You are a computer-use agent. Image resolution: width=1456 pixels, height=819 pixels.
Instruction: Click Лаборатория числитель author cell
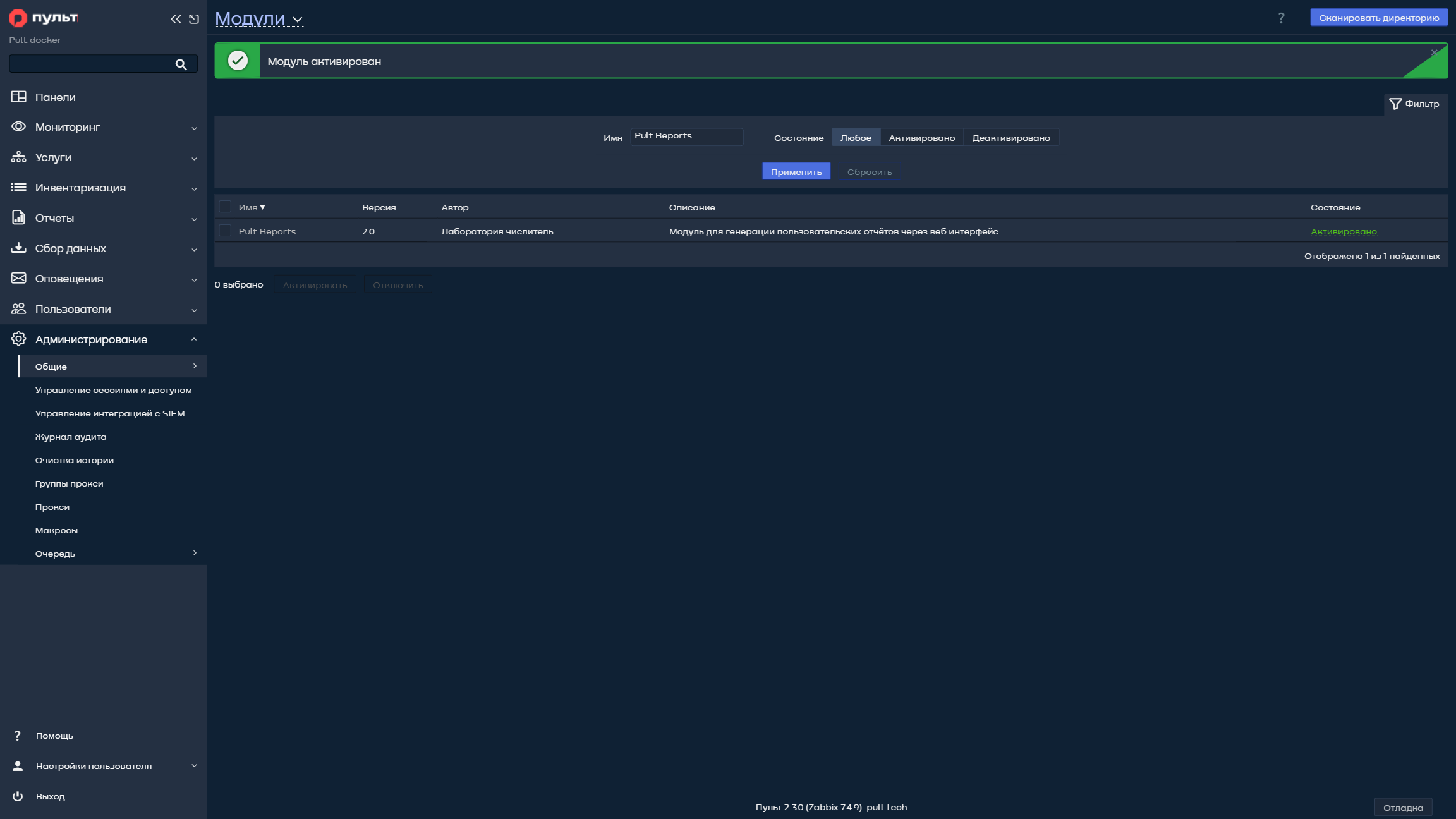(x=497, y=231)
